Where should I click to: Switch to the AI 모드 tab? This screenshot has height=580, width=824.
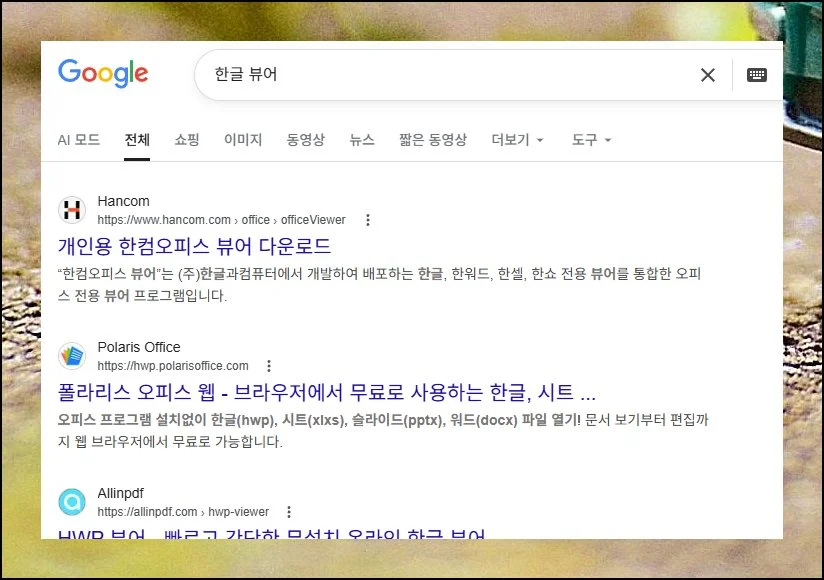coord(79,140)
